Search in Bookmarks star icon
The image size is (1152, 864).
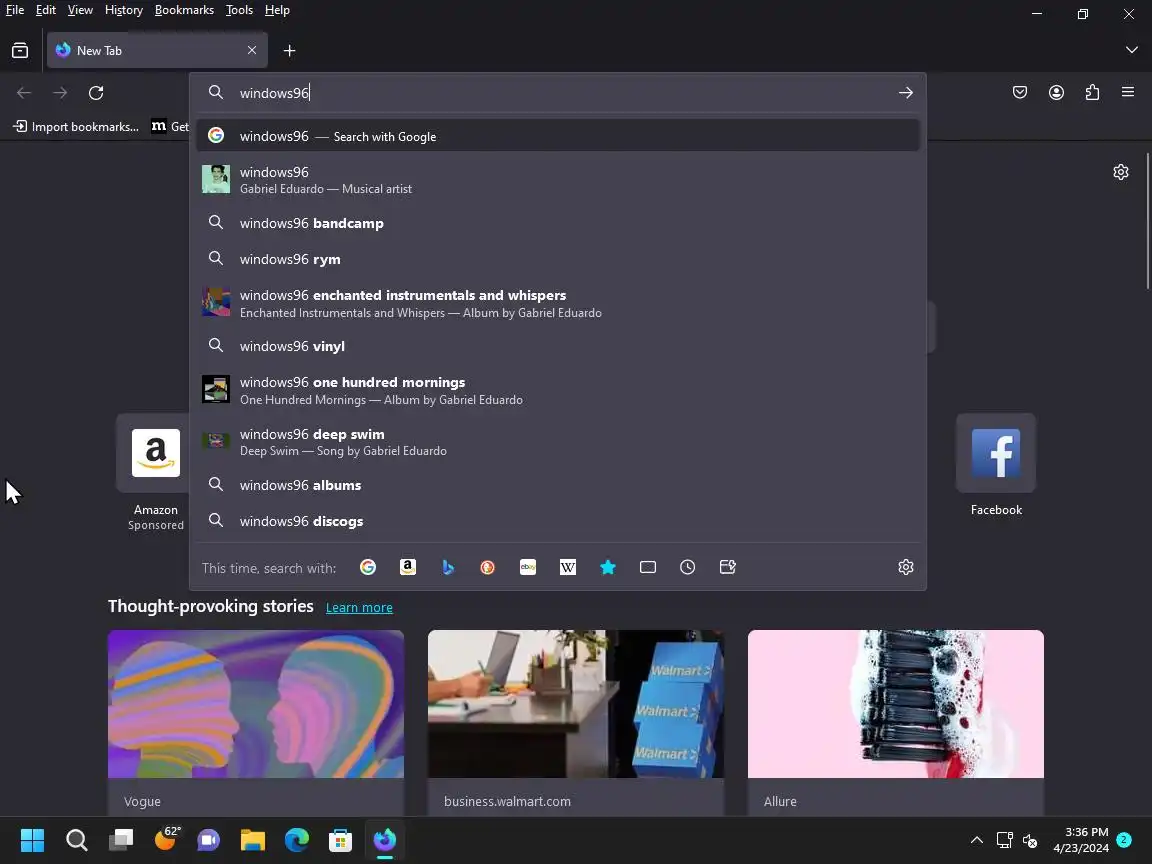pos(608,567)
